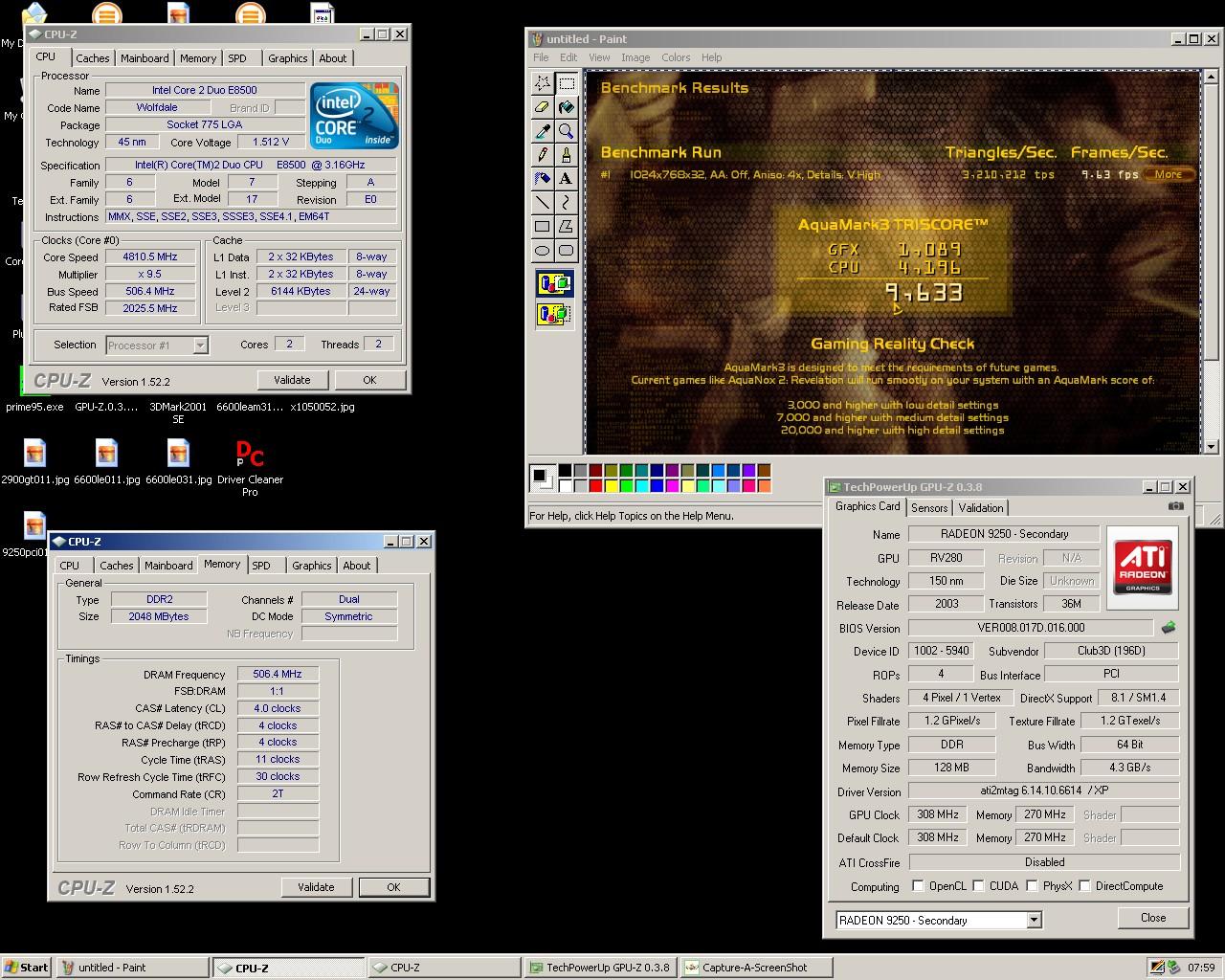Open the Colors menu in Paint

[x=676, y=57]
